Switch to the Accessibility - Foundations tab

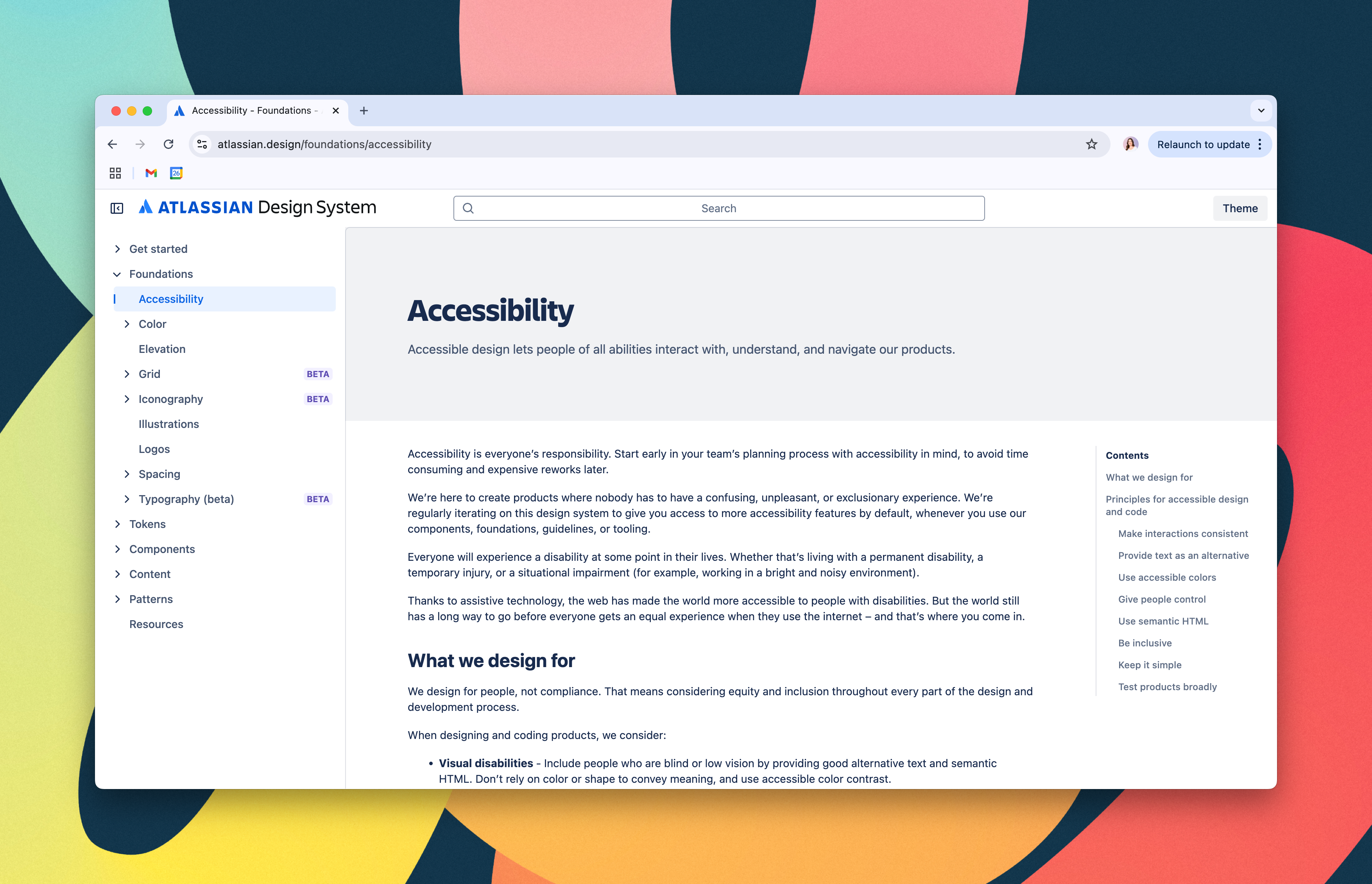pos(247,110)
